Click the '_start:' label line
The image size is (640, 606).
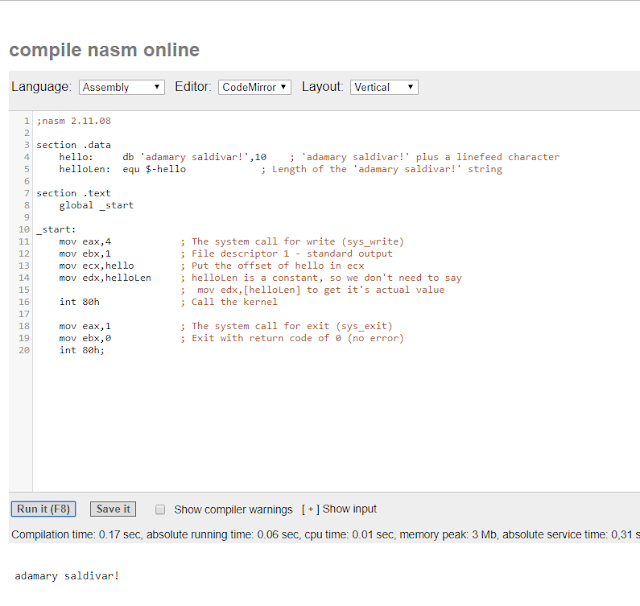56,230
